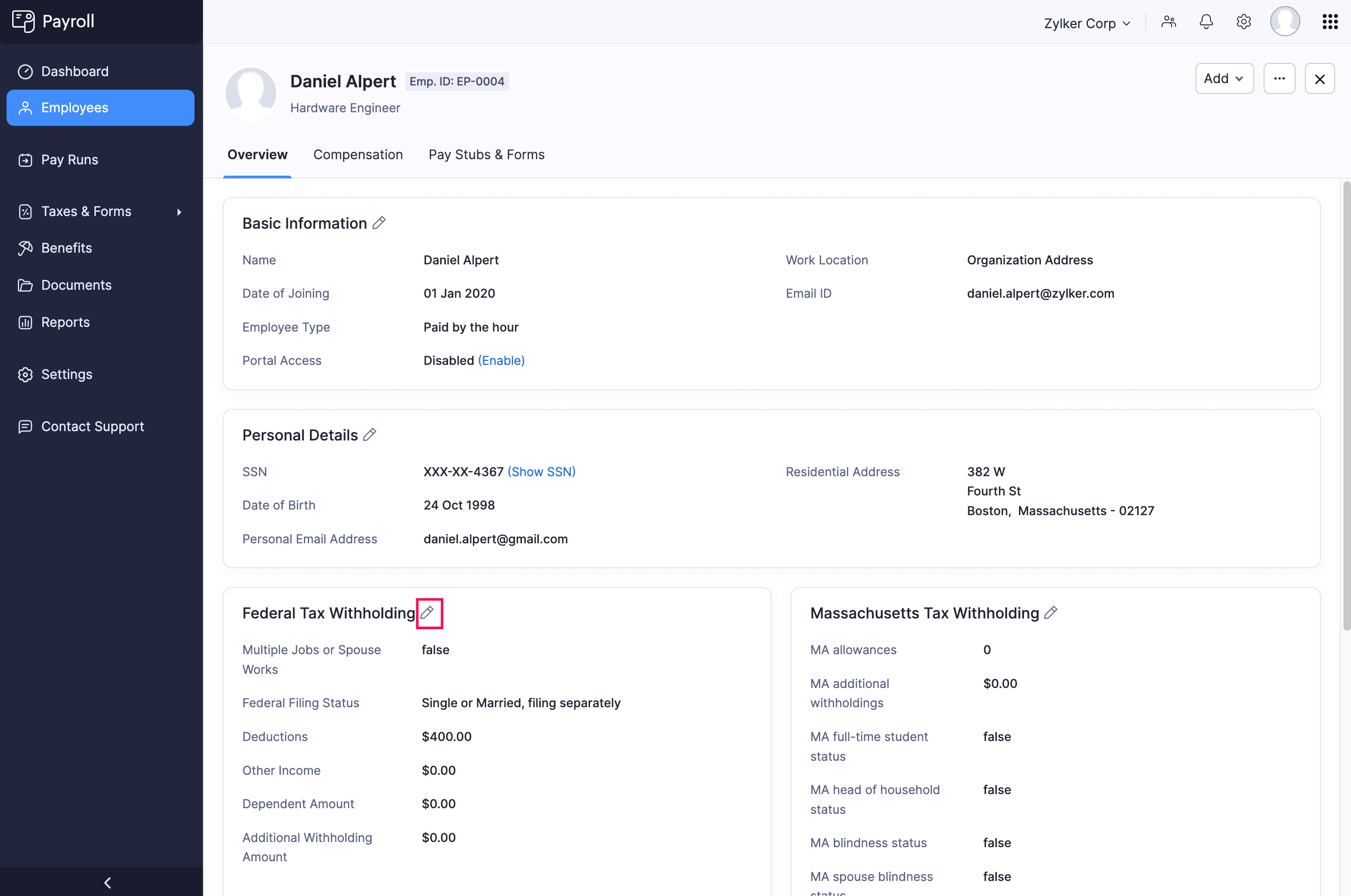Open the Documents section
Viewport: 1351px width, 896px height.
[76, 285]
